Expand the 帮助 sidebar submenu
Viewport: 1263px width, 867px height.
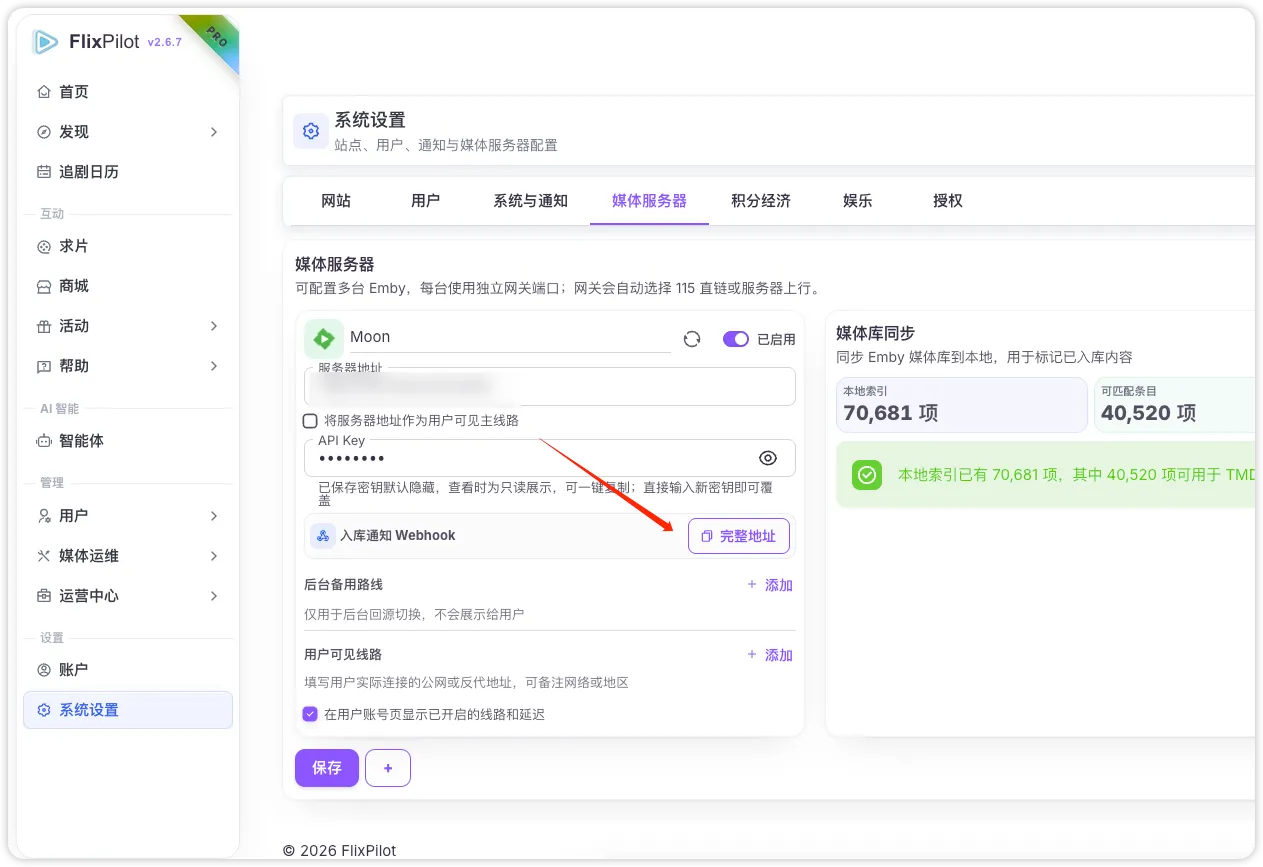click(x=214, y=366)
